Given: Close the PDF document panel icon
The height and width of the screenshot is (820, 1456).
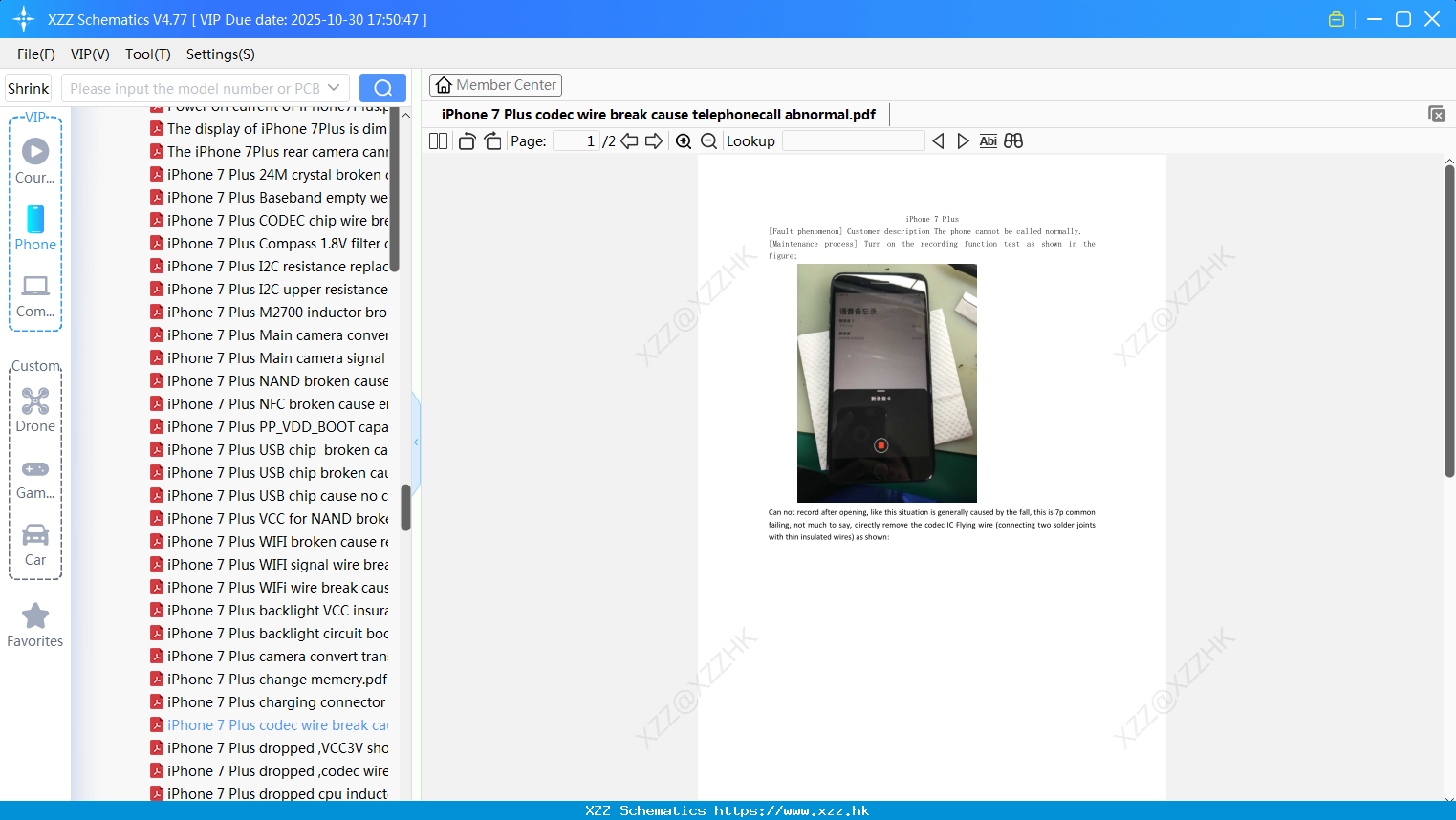Looking at the screenshot, I should click(x=1437, y=114).
